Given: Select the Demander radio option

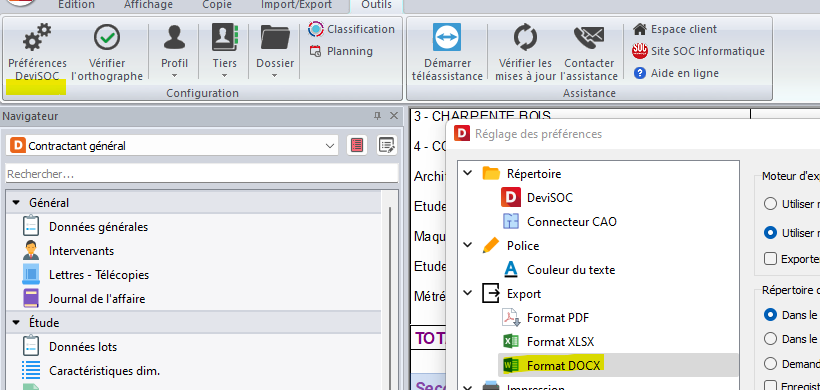Looking at the screenshot, I should (x=770, y=363).
